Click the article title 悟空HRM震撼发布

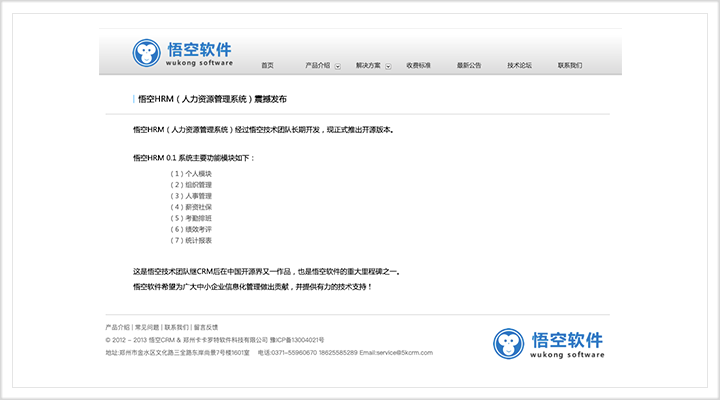pos(212,99)
